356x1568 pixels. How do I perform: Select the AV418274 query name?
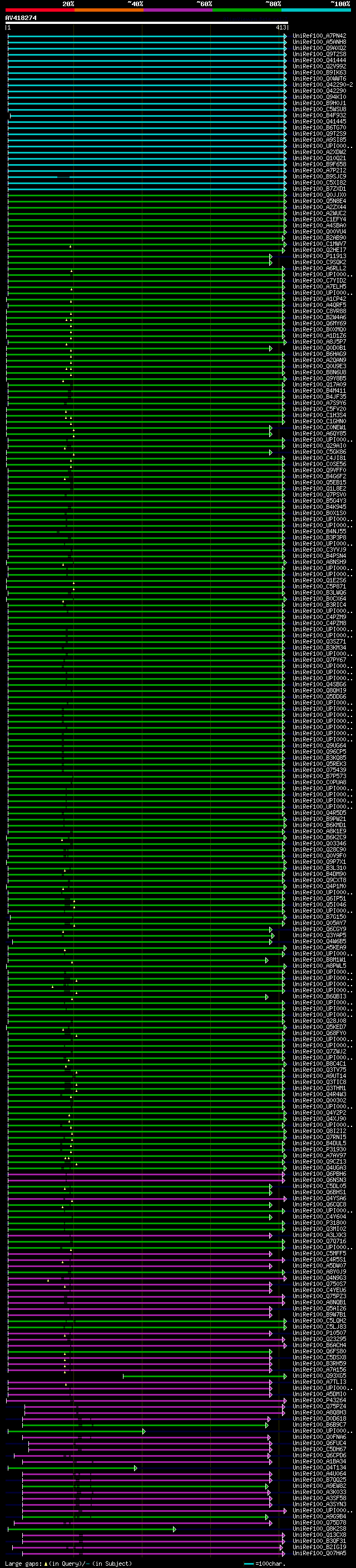[x=21, y=18]
